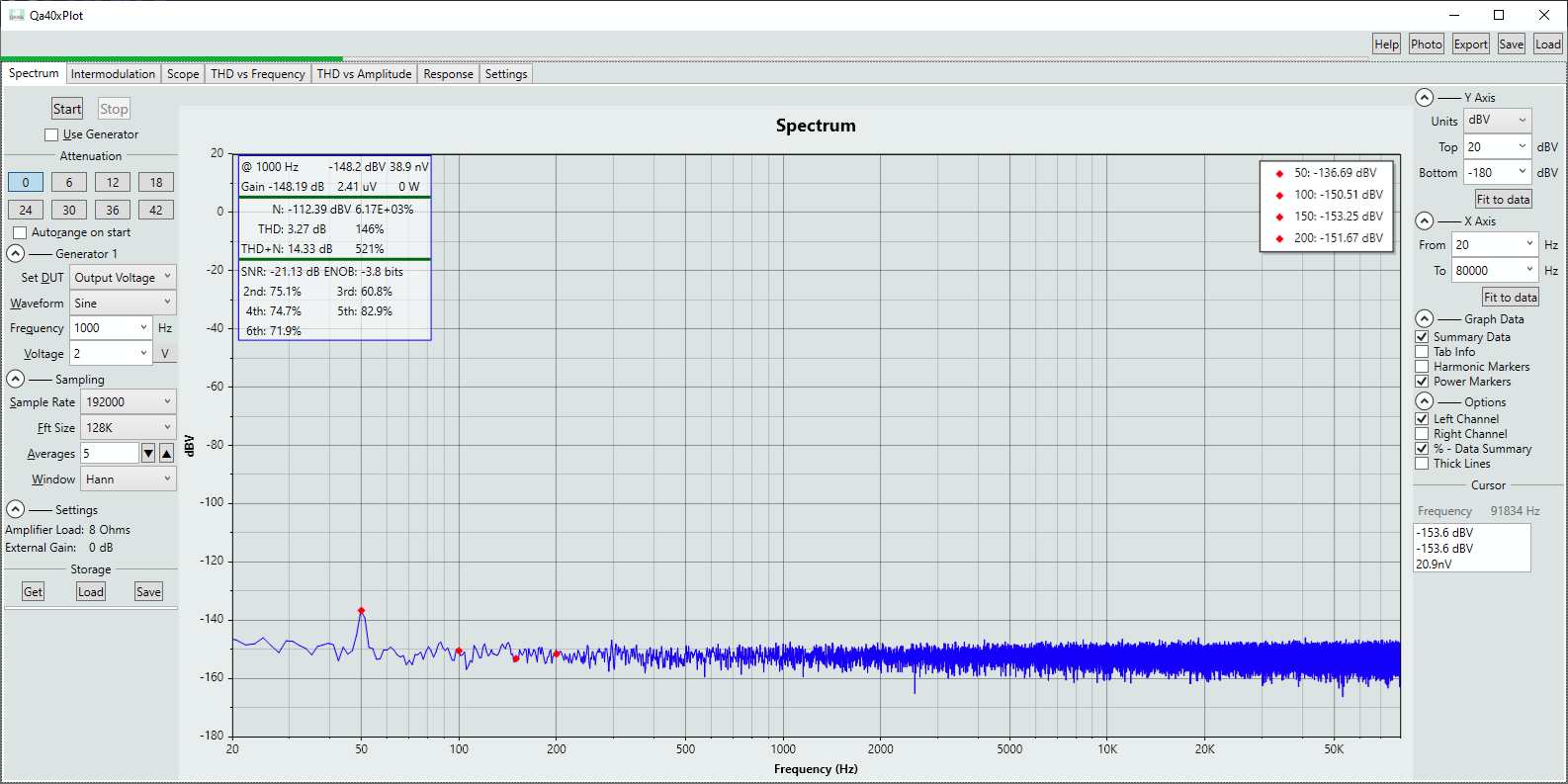
Task: Switch to Intermodulation tab
Action: point(113,74)
